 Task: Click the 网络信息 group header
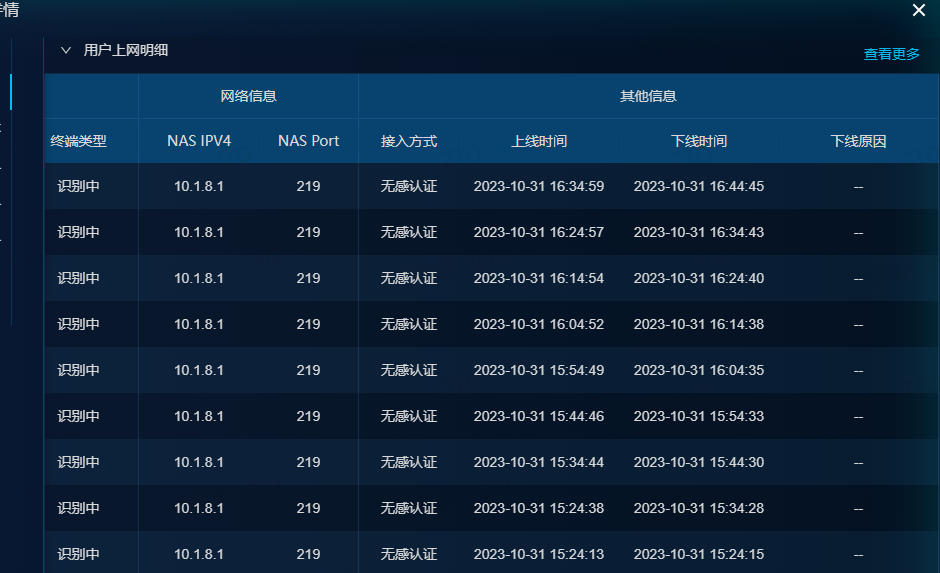248,97
